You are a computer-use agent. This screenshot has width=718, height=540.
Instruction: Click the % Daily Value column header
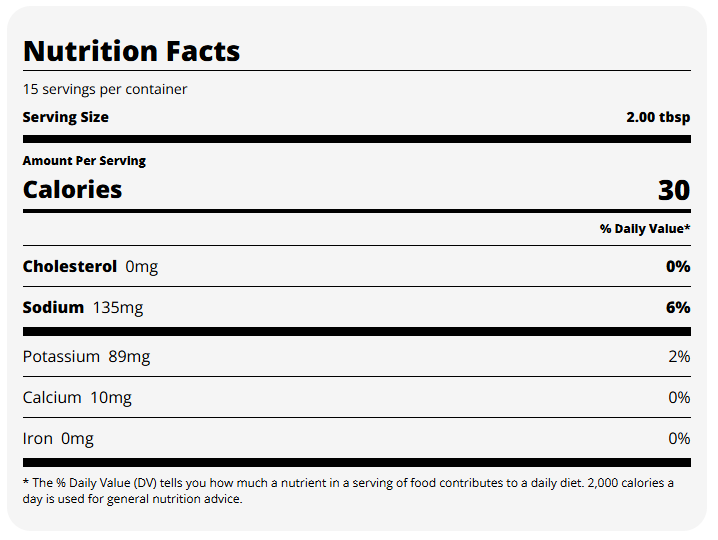click(x=645, y=229)
